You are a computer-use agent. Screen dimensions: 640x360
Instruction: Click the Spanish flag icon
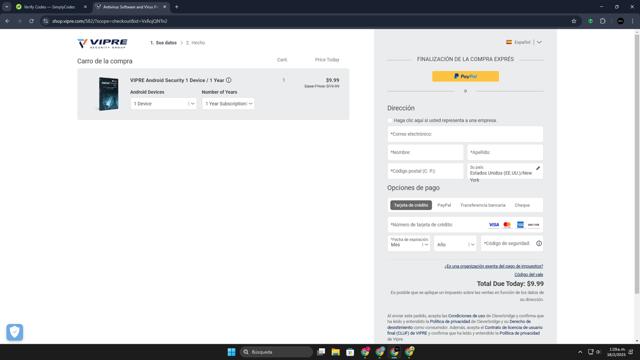tap(509, 42)
